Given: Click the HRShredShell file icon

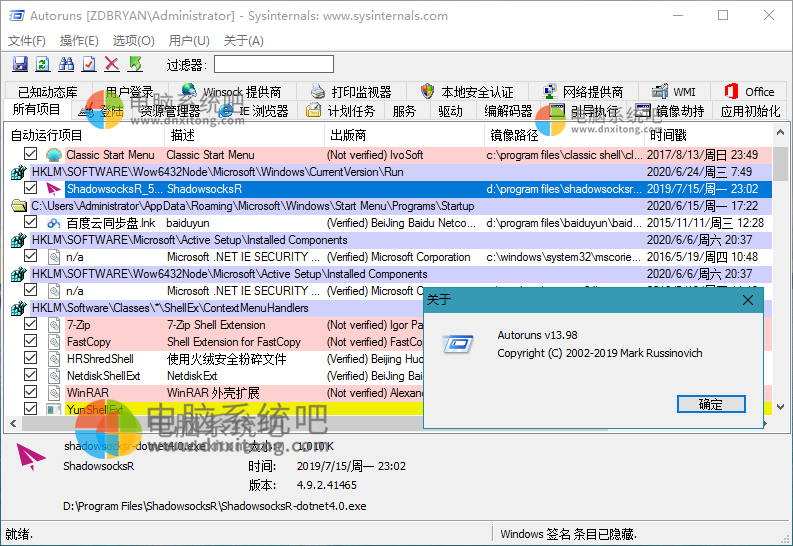Looking at the screenshot, I should pos(54,359).
